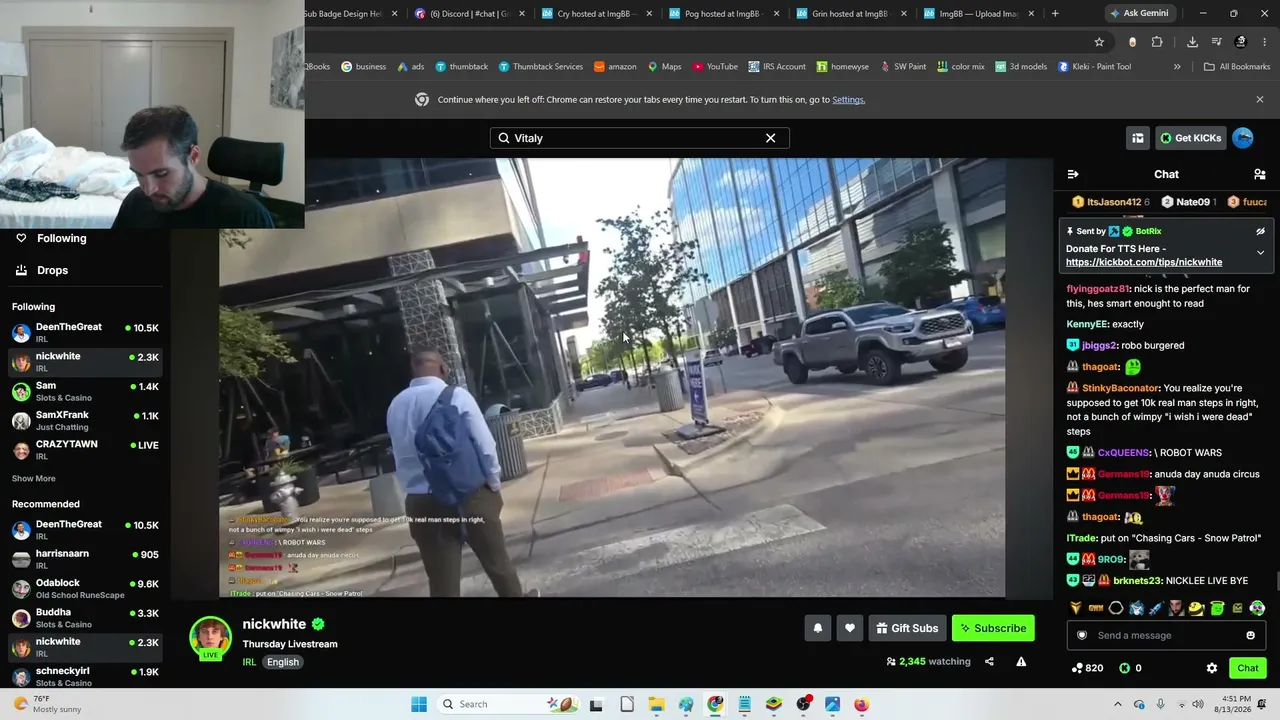Open Firefox from taskbar
Image resolution: width=1280 pixels, height=720 pixels.
pyautogui.click(x=862, y=704)
